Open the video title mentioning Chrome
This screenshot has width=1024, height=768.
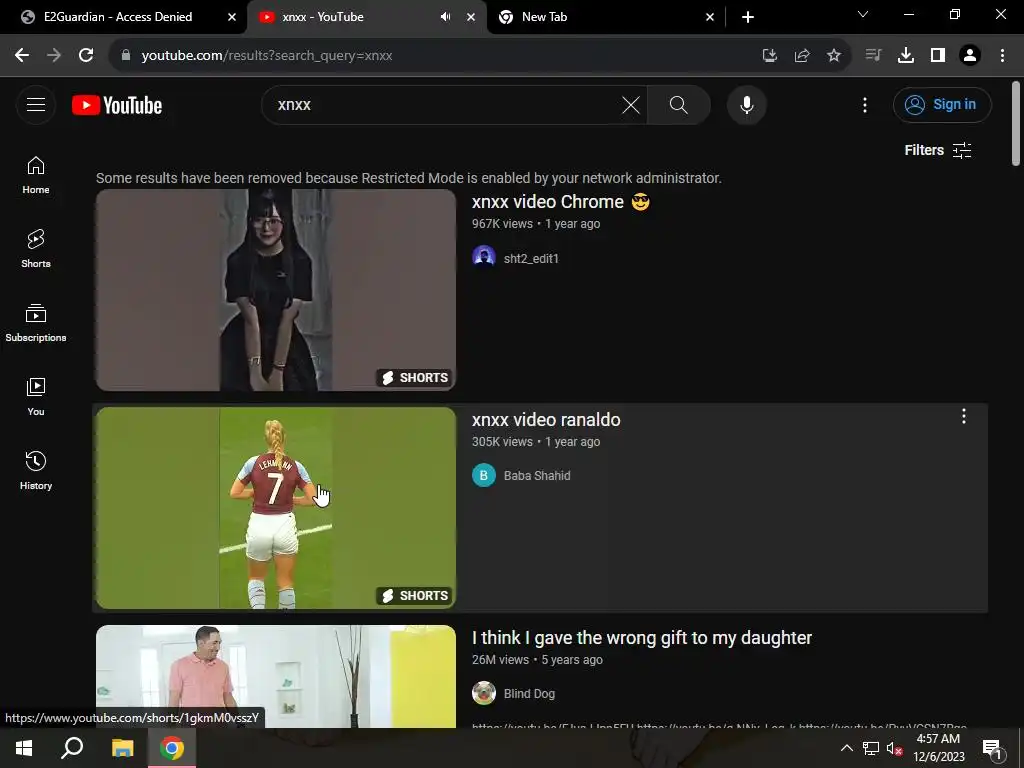(561, 202)
